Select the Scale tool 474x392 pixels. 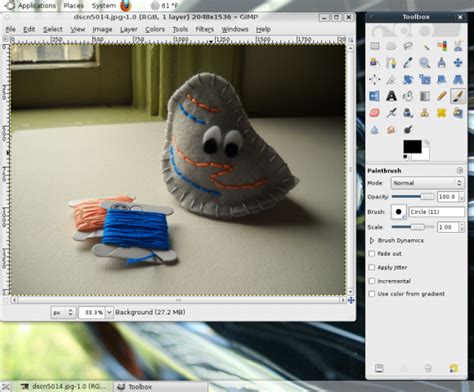tap(425, 79)
